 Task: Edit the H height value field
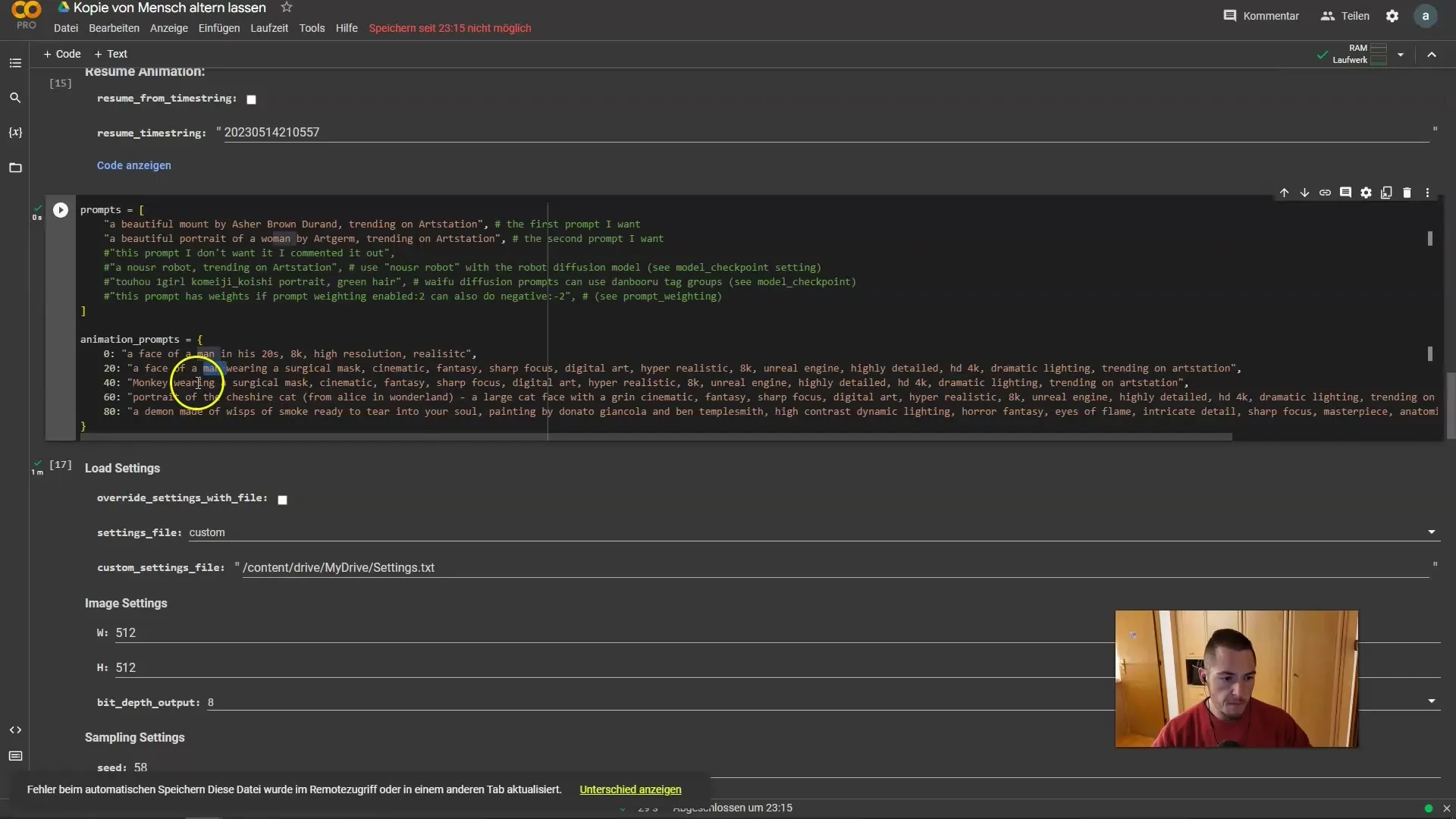(777, 667)
